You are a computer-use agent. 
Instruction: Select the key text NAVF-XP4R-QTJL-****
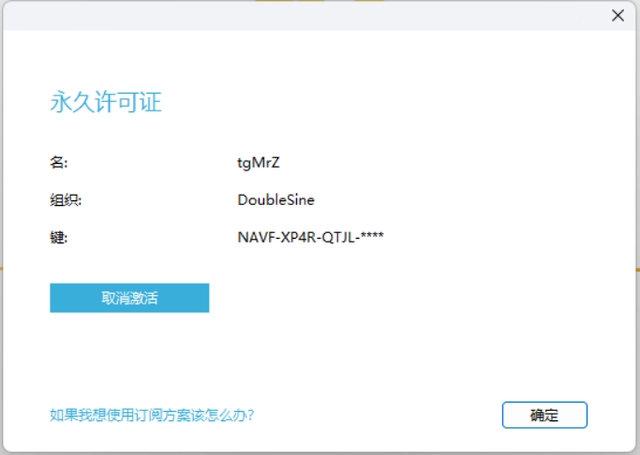point(311,237)
